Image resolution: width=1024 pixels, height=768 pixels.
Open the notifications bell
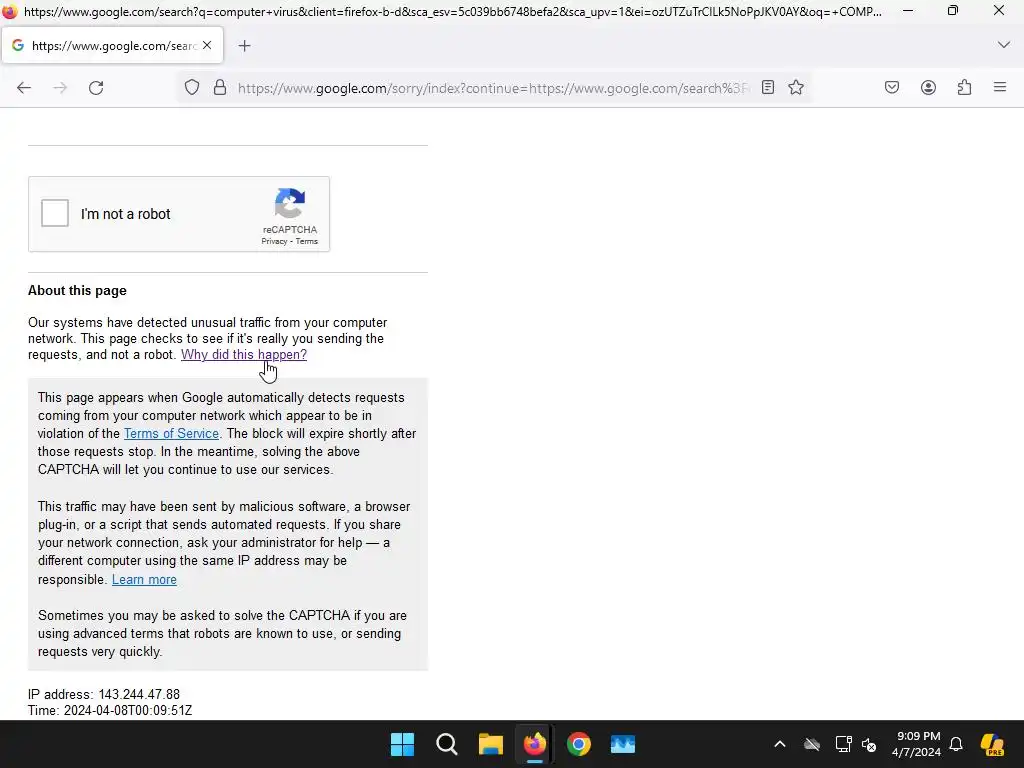click(x=956, y=744)
